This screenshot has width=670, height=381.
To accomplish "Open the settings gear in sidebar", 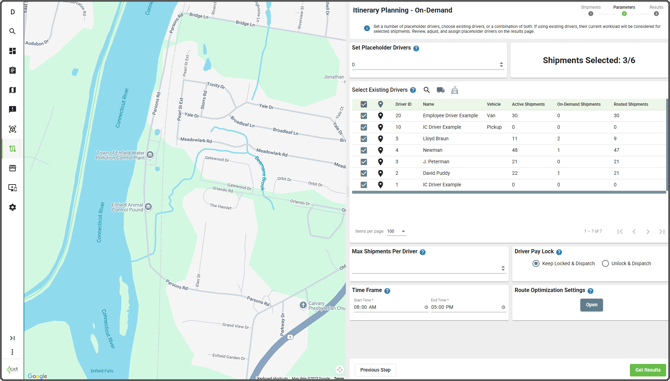I will coord(12,207).
